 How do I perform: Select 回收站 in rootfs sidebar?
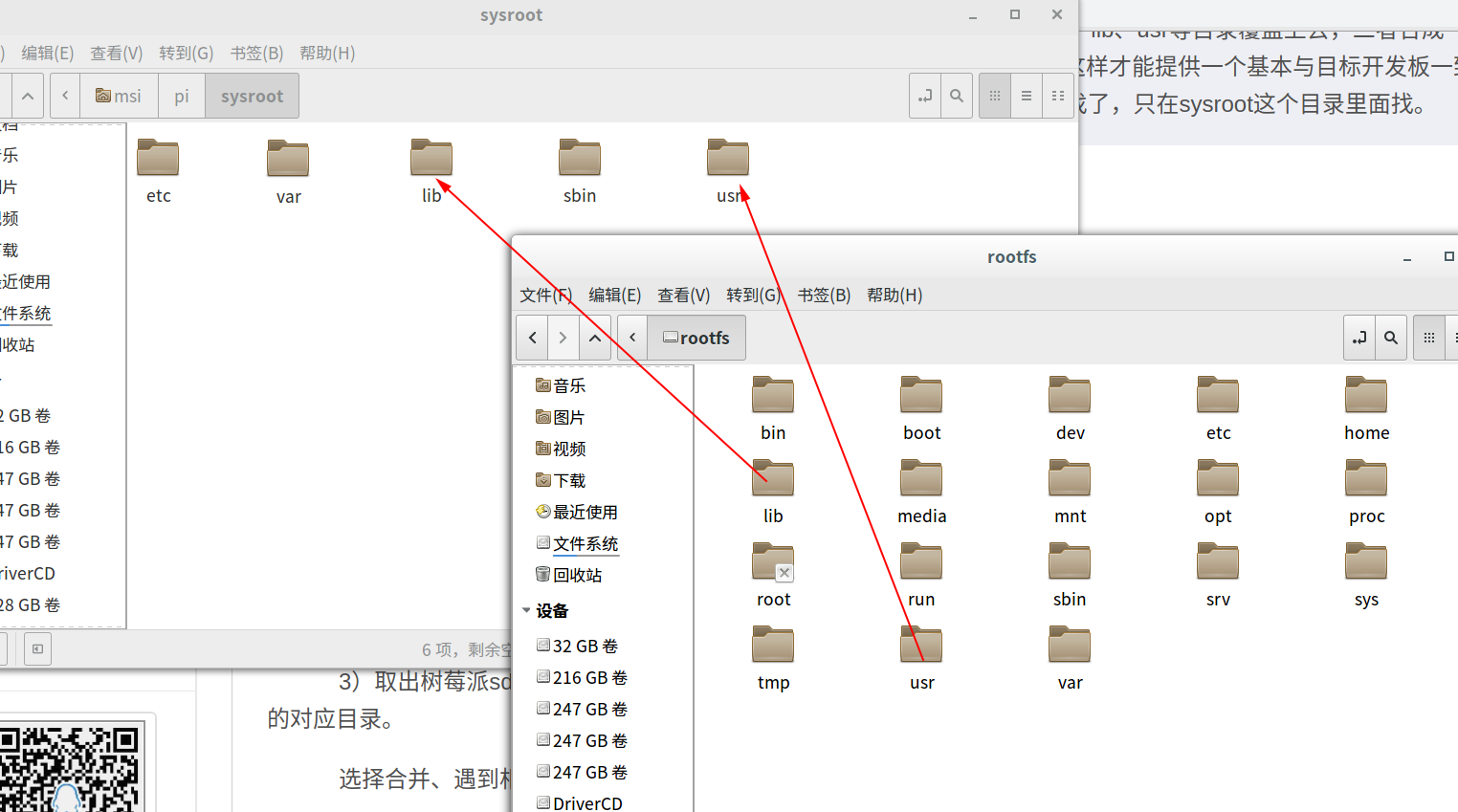(x=569, y=575)
